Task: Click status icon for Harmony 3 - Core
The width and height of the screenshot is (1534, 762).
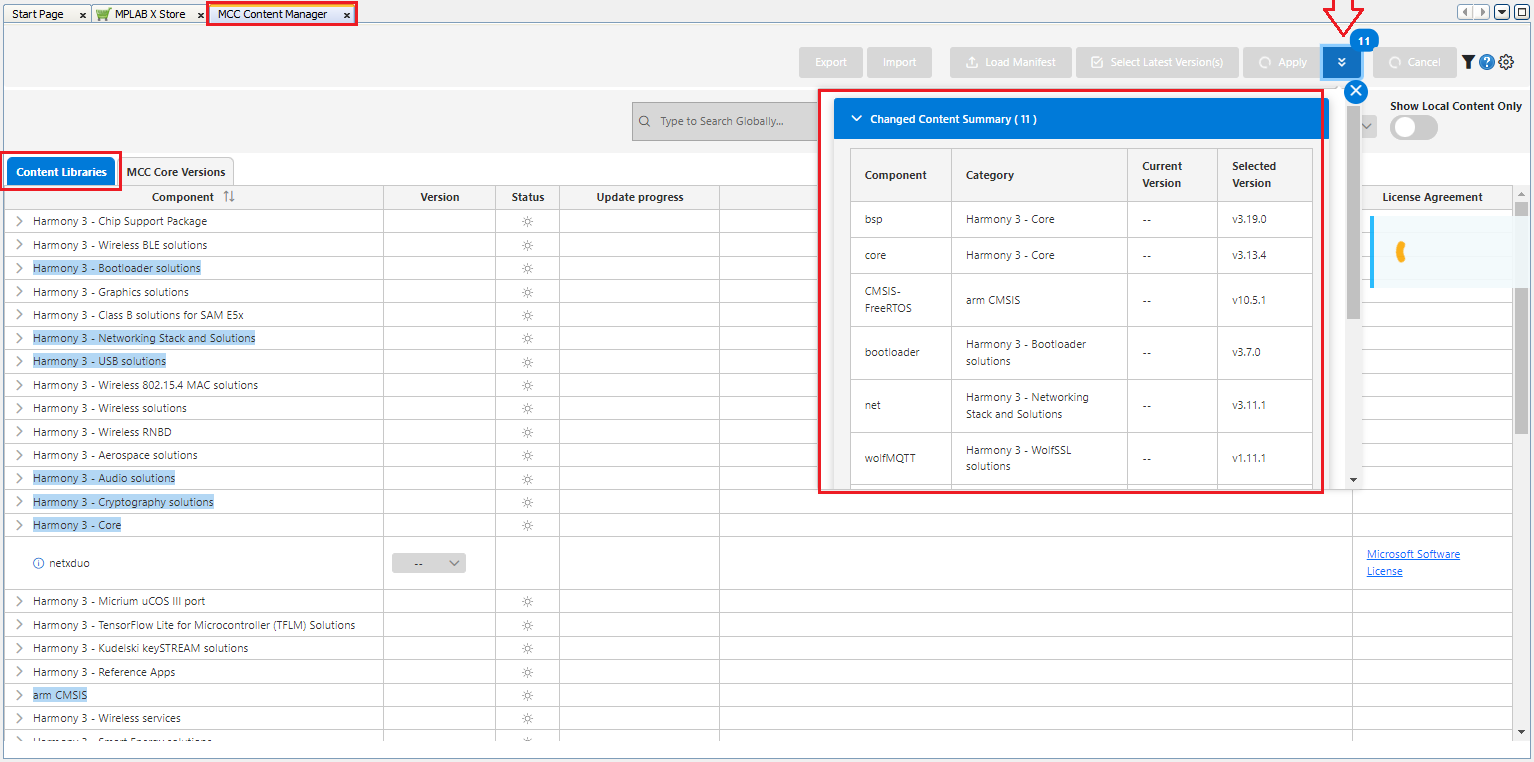Action: pyautogui.click(x=527, y=525)
